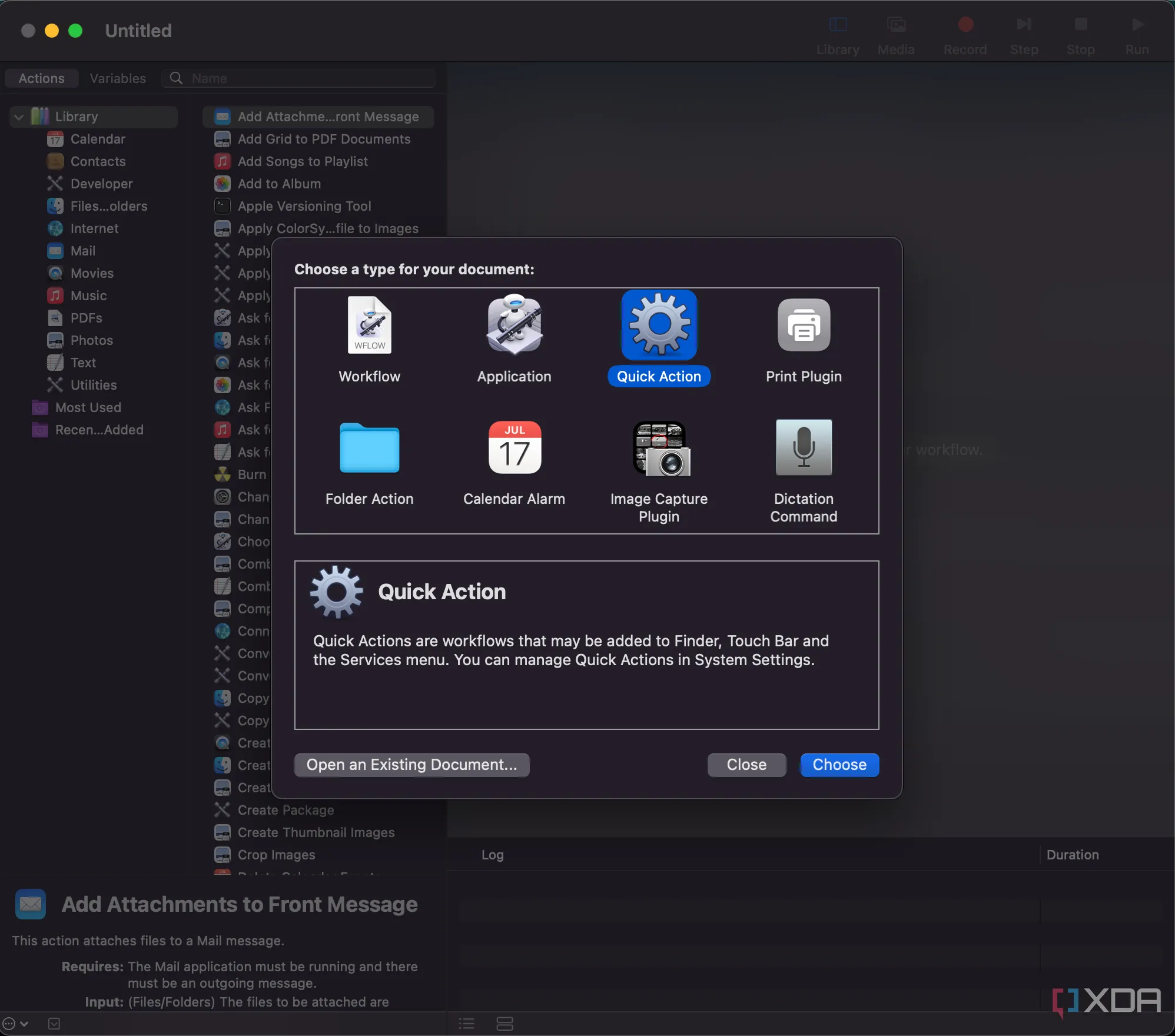1175x1036 pixels.
Task: Select the Workflow document type icon
Action: (369, 325)
